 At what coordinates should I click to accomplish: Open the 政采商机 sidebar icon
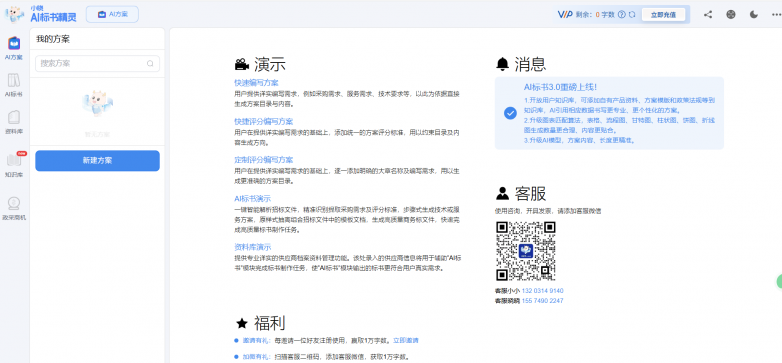pos(14,208)
